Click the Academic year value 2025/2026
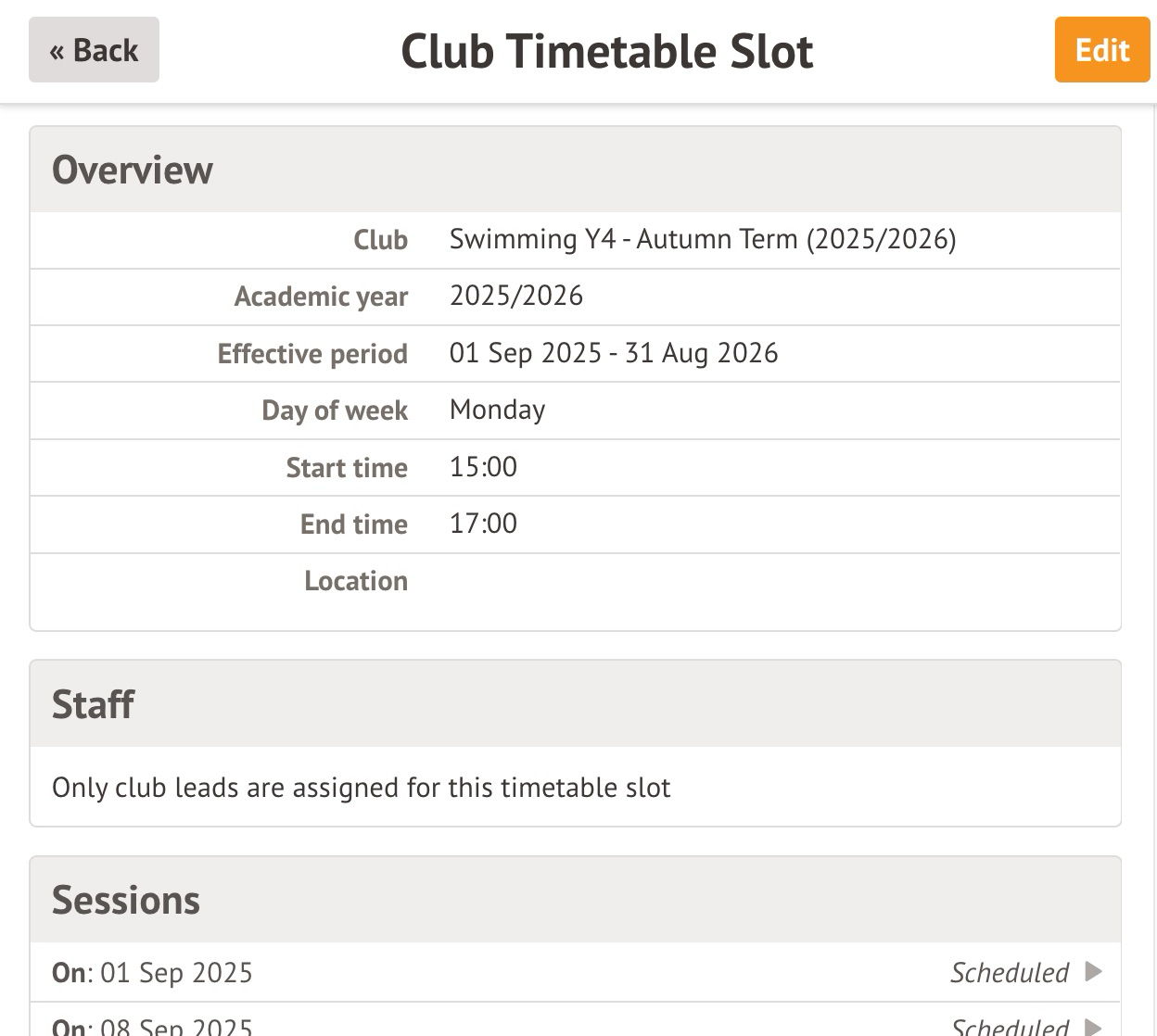Image resolution: width=1157 pixels, height=1036 pixels. point(516,296)
